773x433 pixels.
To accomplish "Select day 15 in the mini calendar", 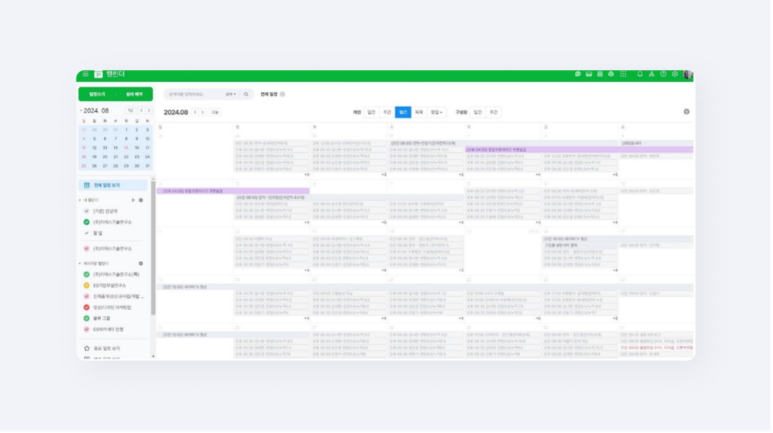I will coord(126,148).
